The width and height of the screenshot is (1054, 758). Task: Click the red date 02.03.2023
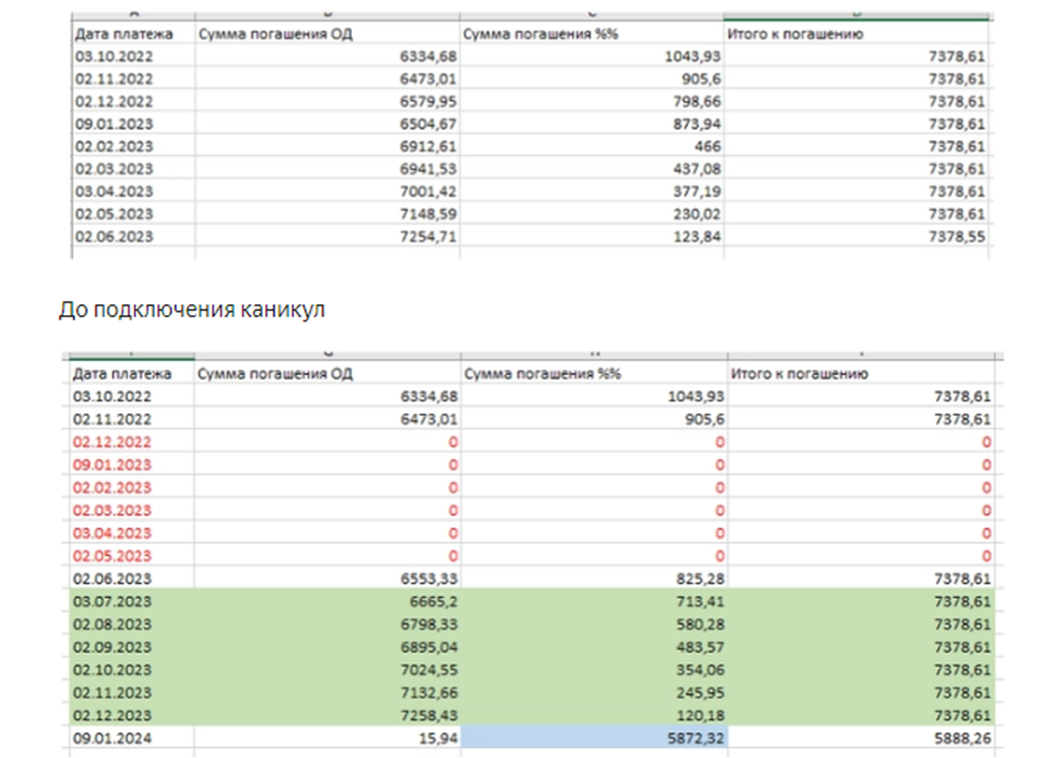pos(112,511)
